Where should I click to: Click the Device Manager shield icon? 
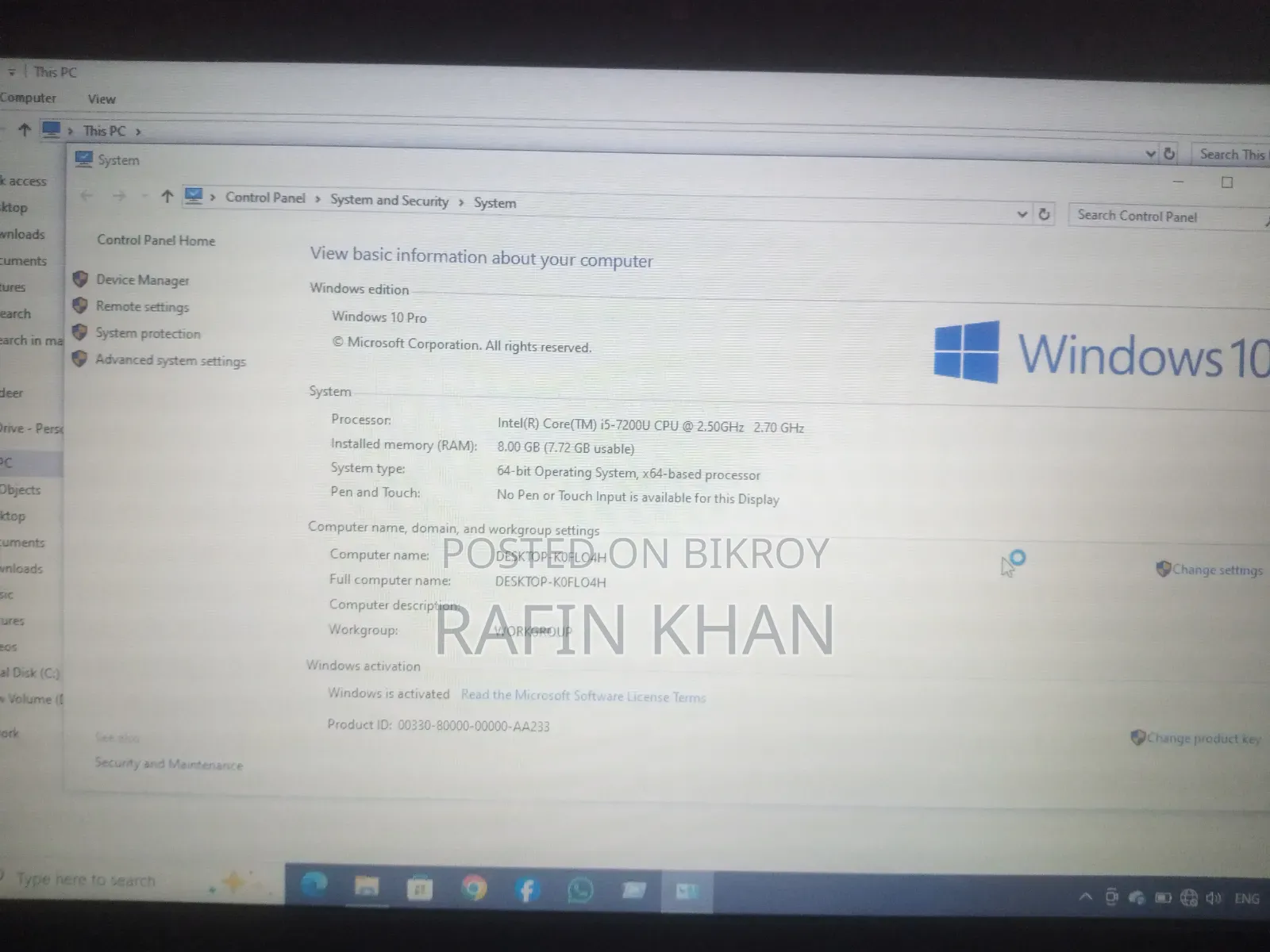(79, 278)
